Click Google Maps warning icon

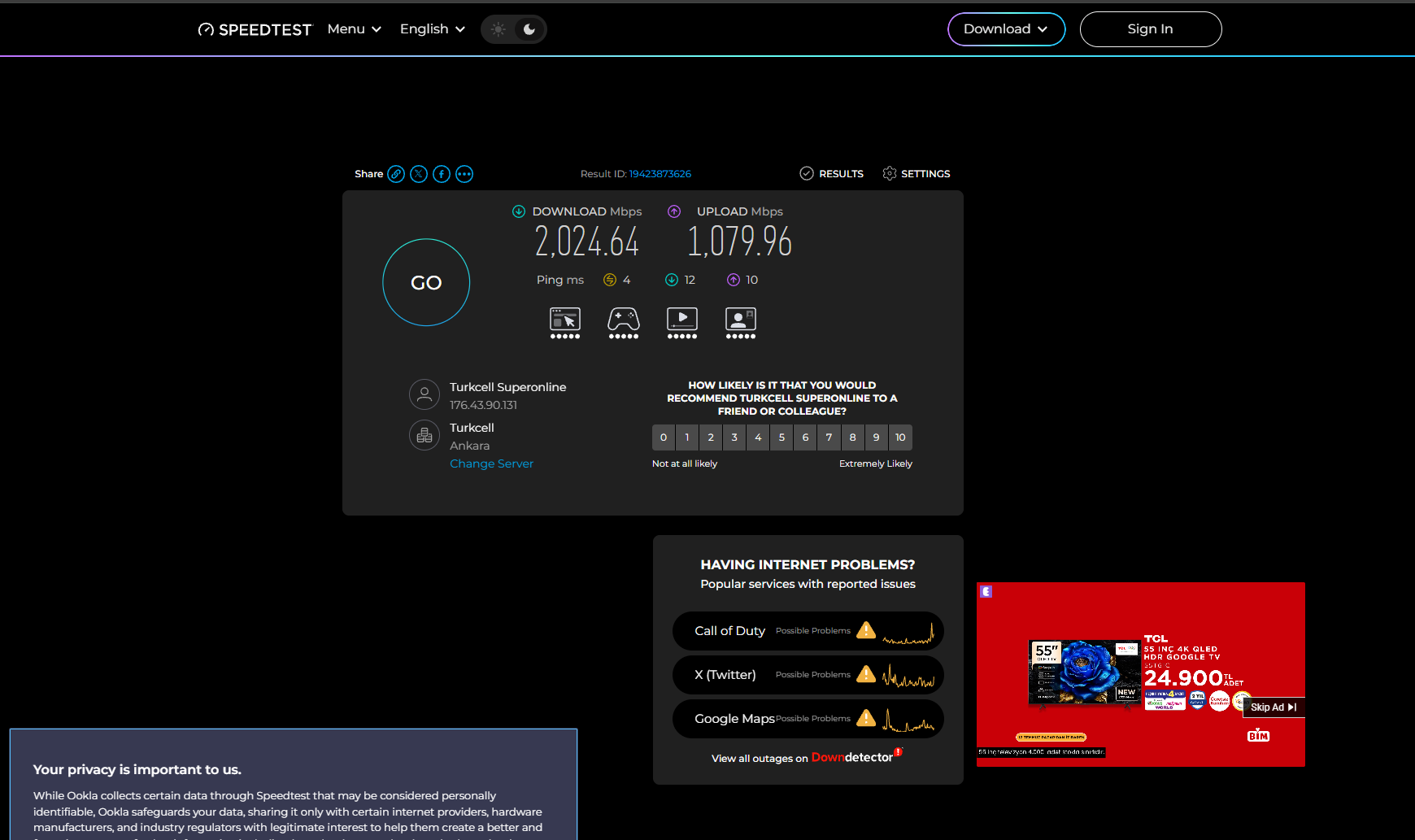[866, 718]
